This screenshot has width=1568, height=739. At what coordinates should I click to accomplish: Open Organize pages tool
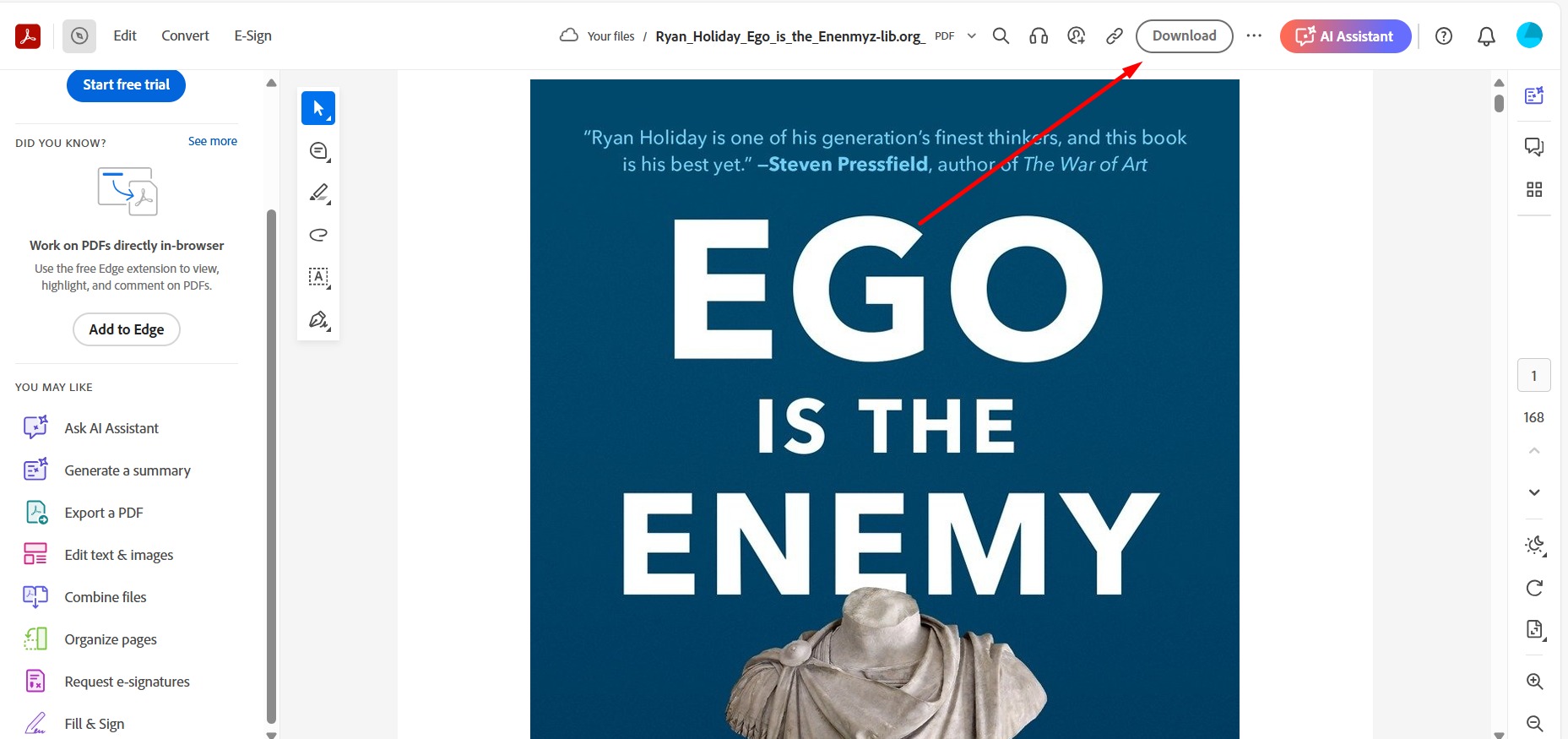[110, 639]
